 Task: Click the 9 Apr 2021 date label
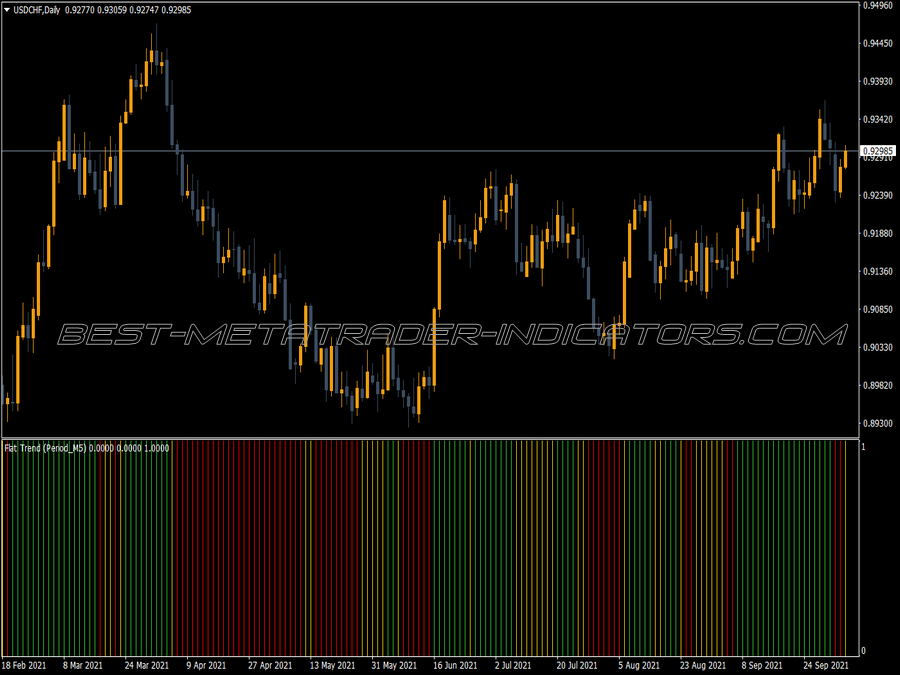coord(206,665)
